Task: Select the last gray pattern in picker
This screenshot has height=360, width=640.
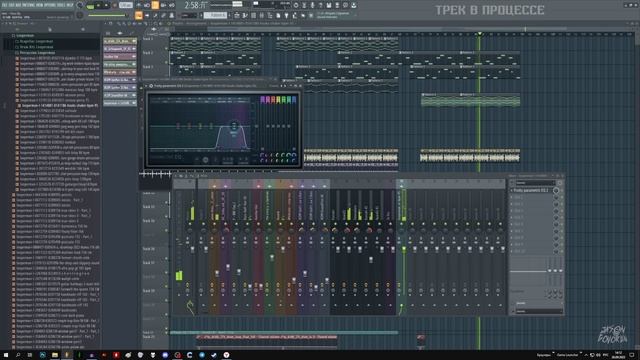Action: pos(120,103)
